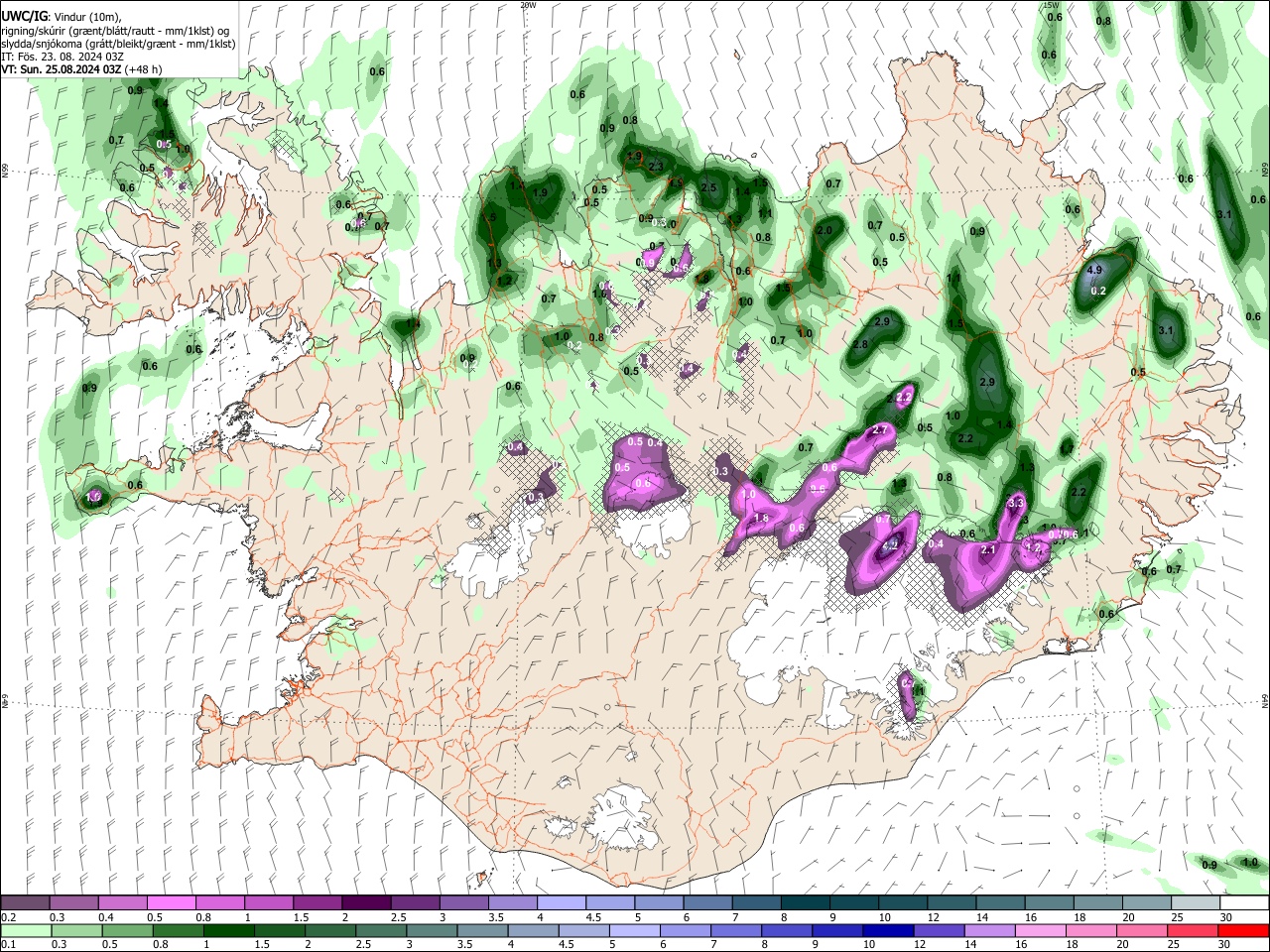The height and width of the screenshot is (952, 1270).
Task: Click the 66N latitude label on right edge
Action: [x=1265, y=169]
